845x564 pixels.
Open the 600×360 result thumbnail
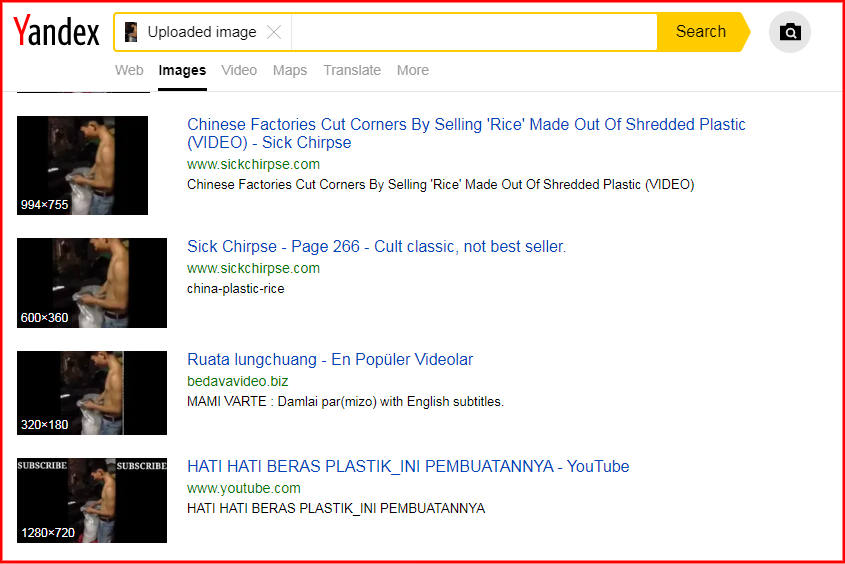(x=92, y=283)
